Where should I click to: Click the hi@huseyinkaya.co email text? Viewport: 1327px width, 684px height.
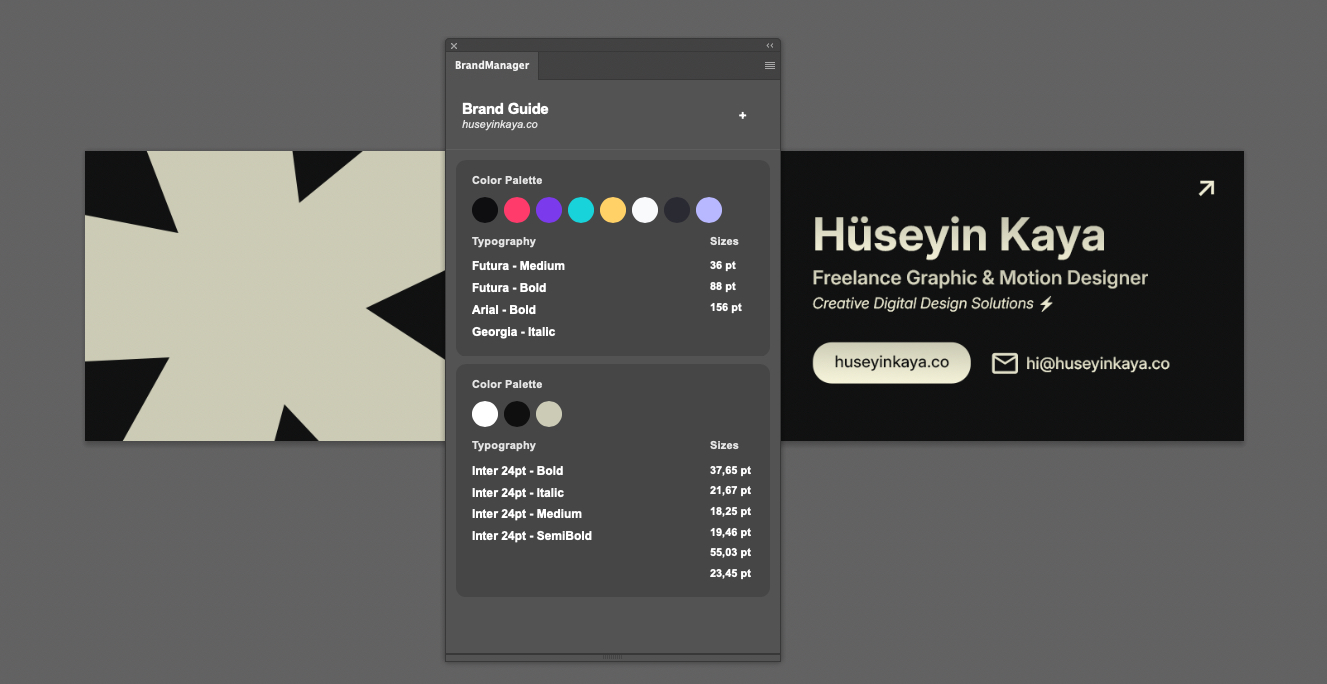(x=1097, y=364)
